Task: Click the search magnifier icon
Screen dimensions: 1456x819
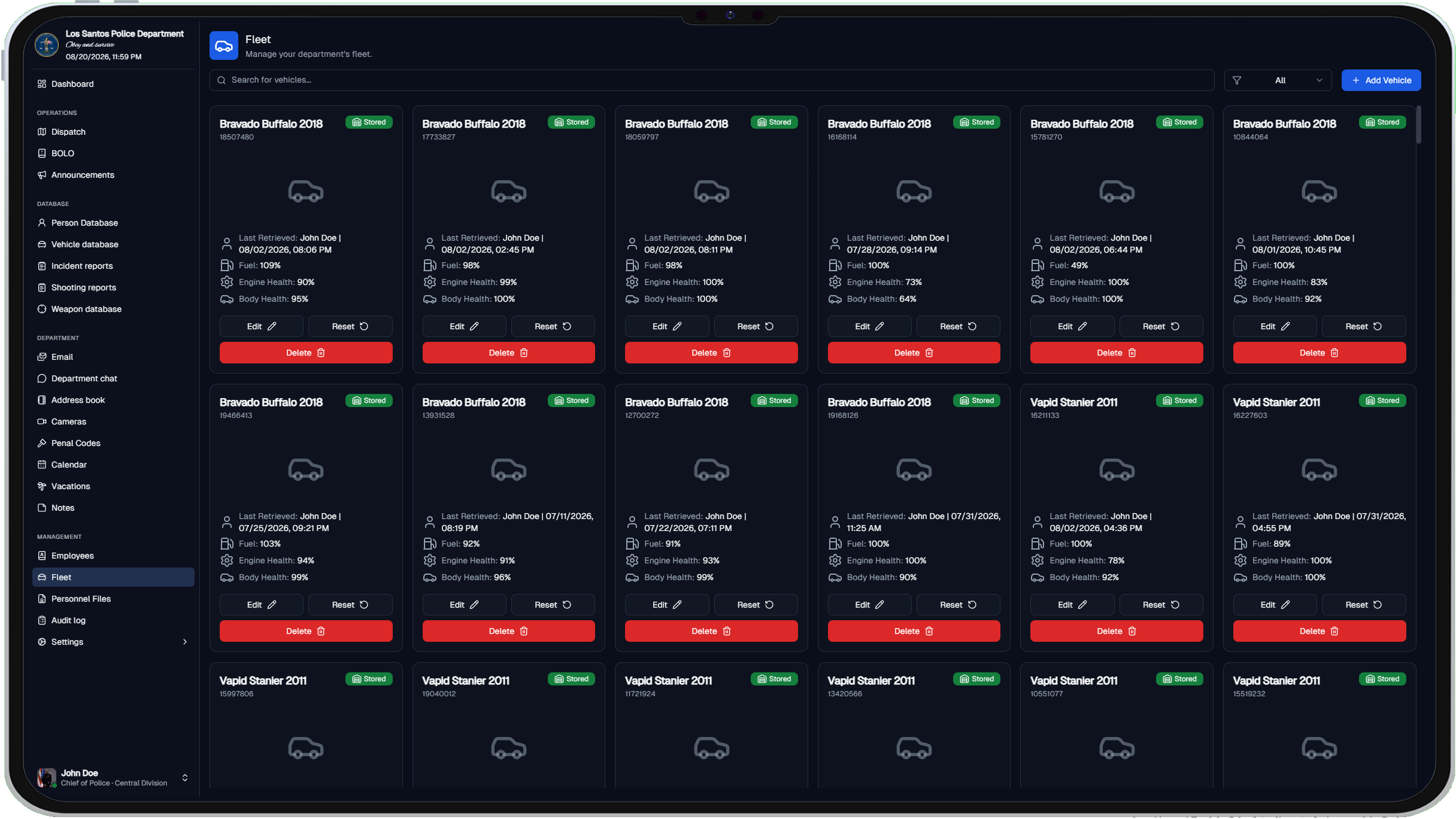Action: pos(222,80)
